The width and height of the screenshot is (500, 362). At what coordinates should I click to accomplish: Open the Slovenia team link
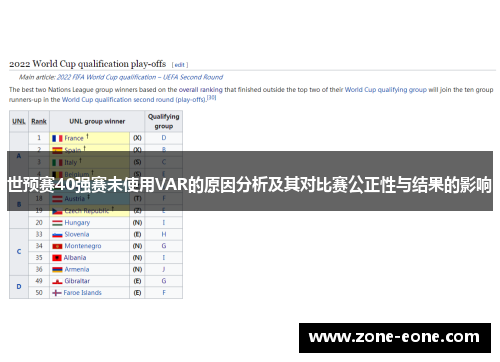click(77, 234)
